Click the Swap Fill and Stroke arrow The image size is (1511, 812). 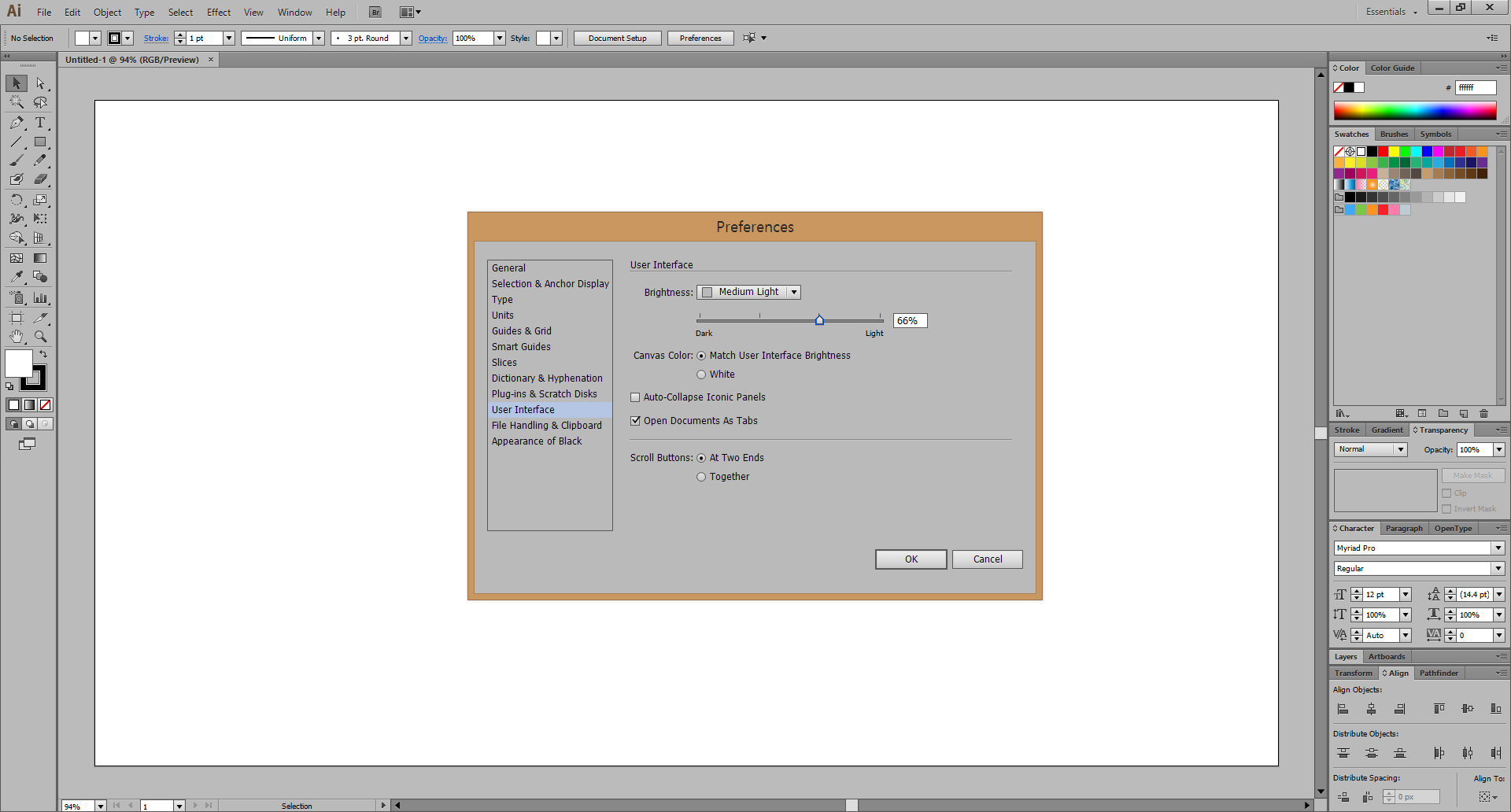(x=43, y=355)
